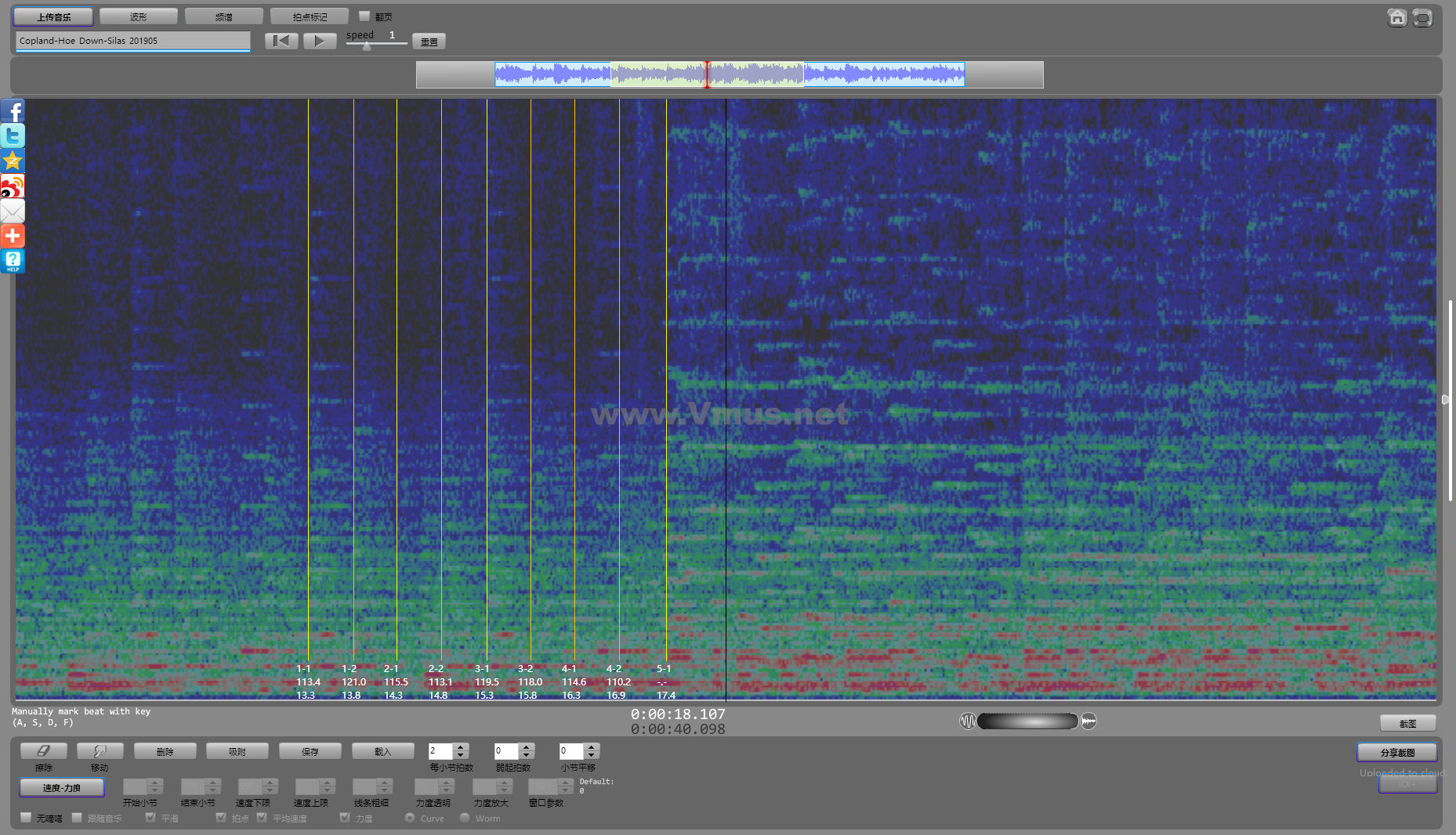Click the 速度-力度 tempo-dynamics button
The height and width of the screenshot is (835, 1456).
(61, 787)
